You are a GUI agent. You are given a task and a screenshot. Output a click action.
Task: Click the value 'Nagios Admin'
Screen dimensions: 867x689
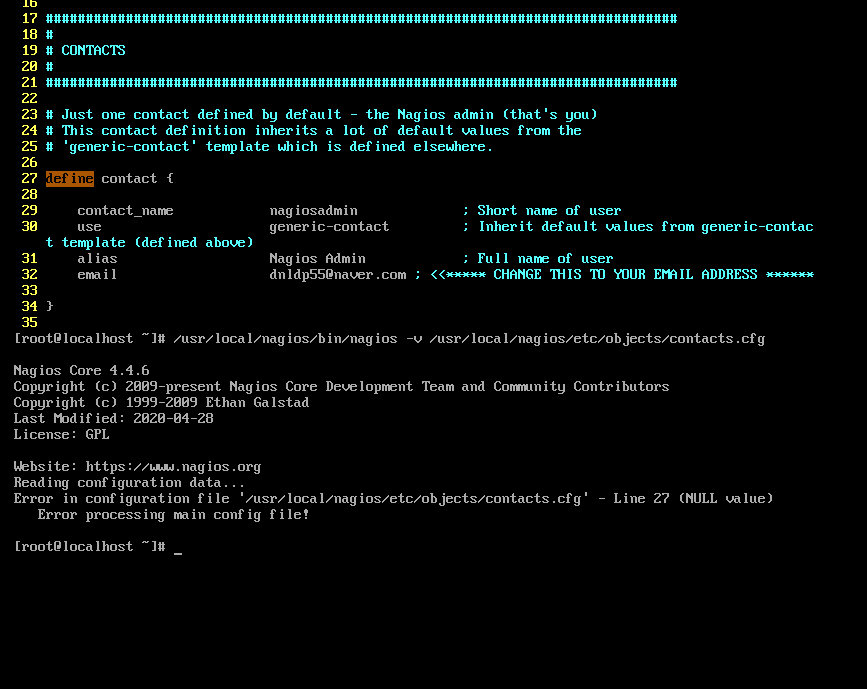pyautogui.click(x=317, y=259)
